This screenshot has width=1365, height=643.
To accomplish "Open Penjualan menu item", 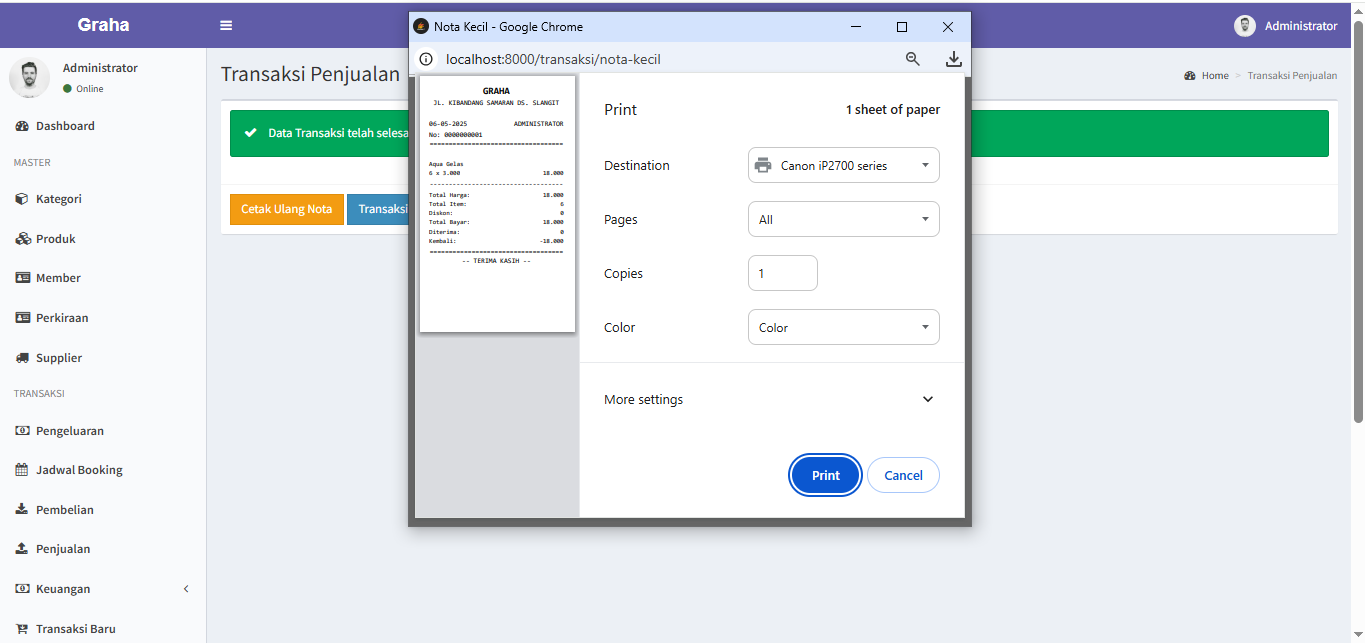I will [62, 549].
